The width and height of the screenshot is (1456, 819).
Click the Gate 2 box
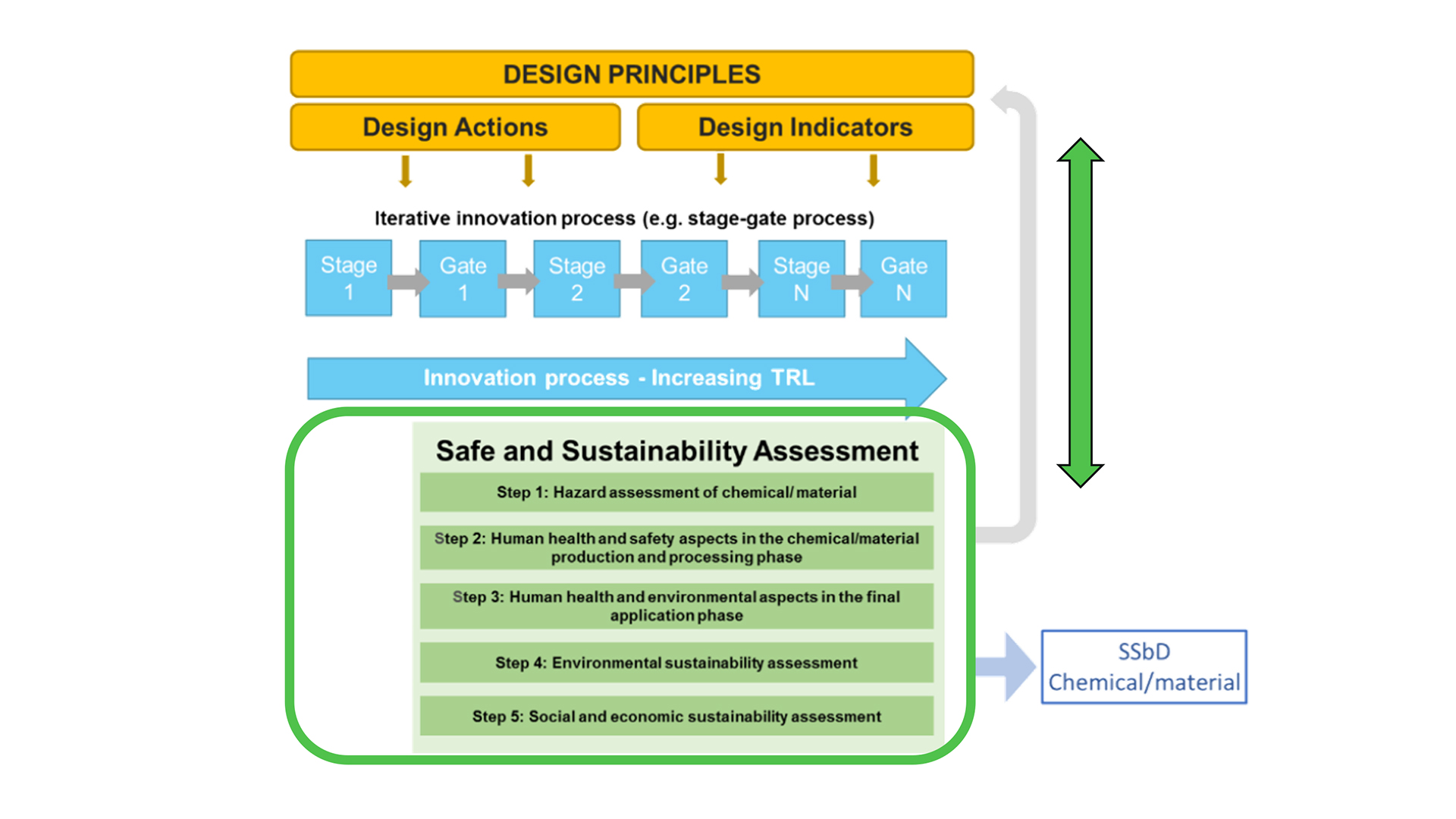[x=684, y=278]
